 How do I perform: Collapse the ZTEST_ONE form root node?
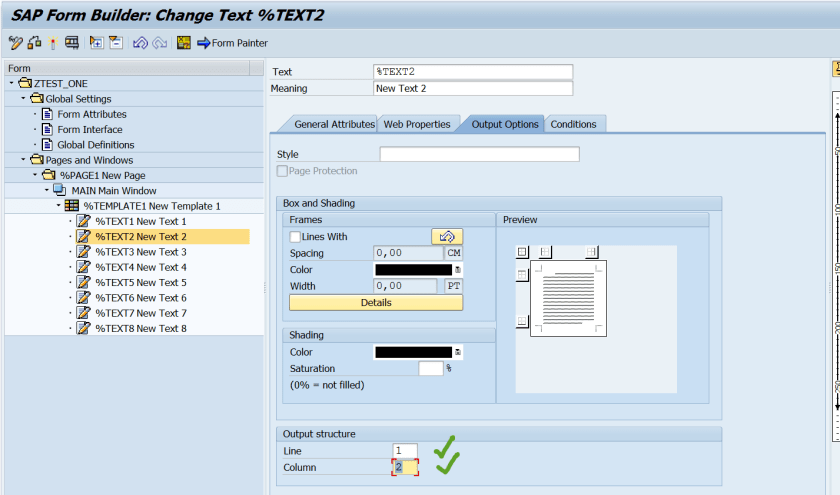tap(11, 83)
